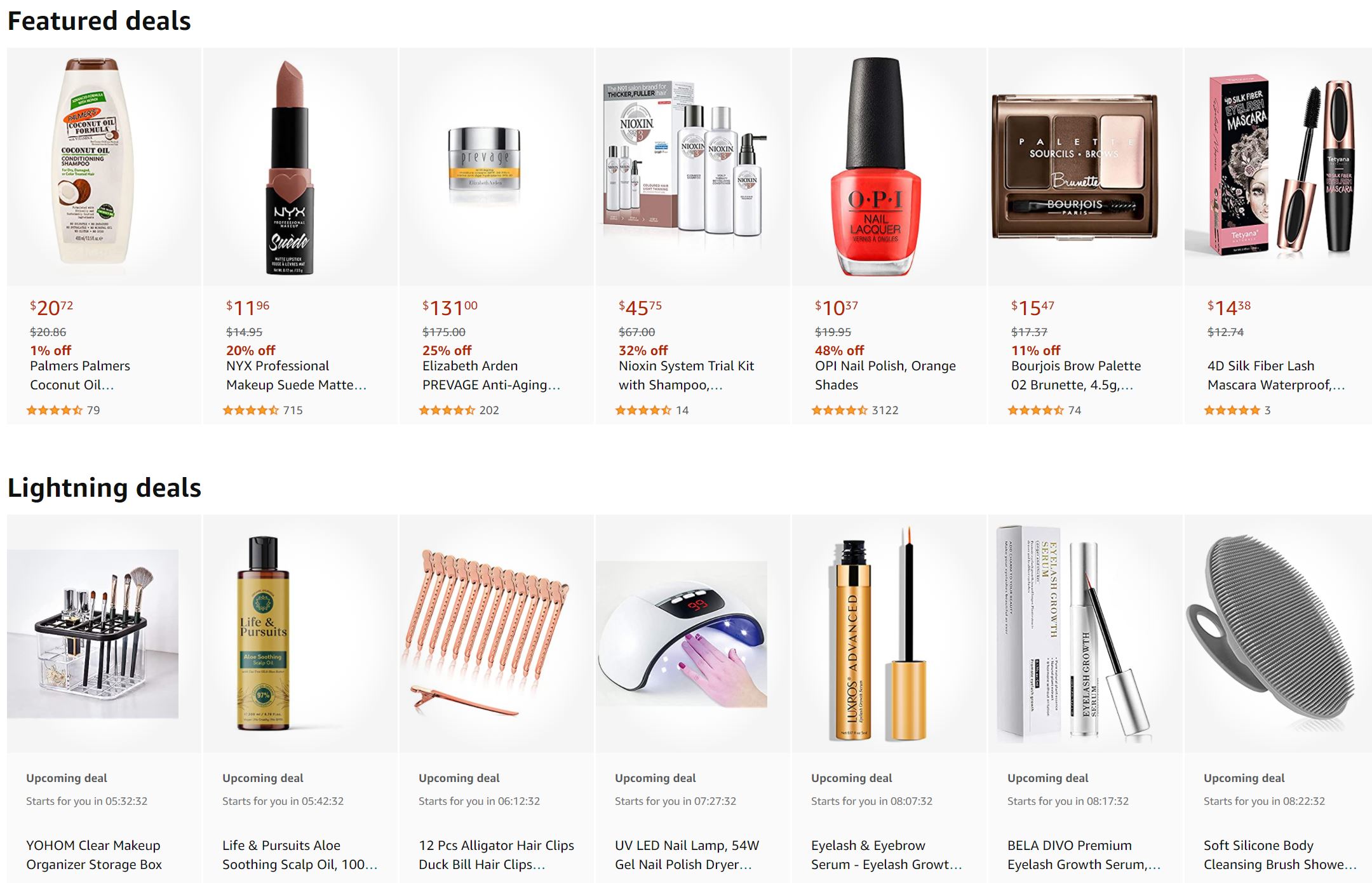This screenshot has width=1372, height=883.
Task: Click the $10.37 price on OPI nail polish
Action: point(836,308)
